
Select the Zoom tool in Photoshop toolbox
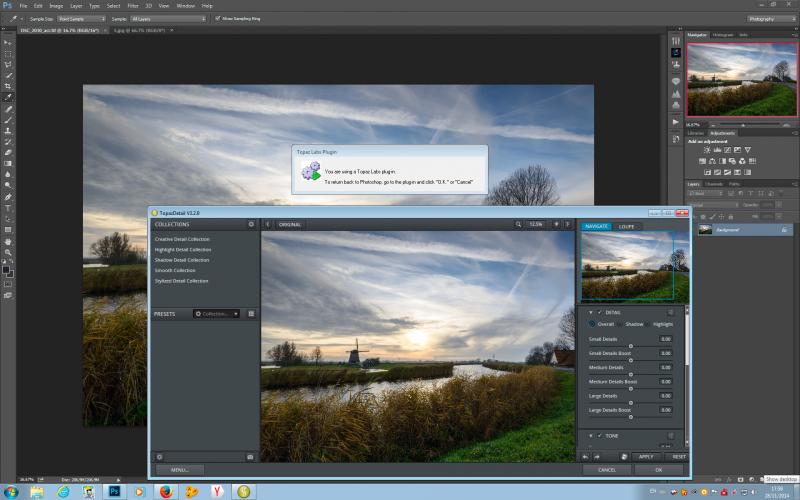click(x=8, y=252)
